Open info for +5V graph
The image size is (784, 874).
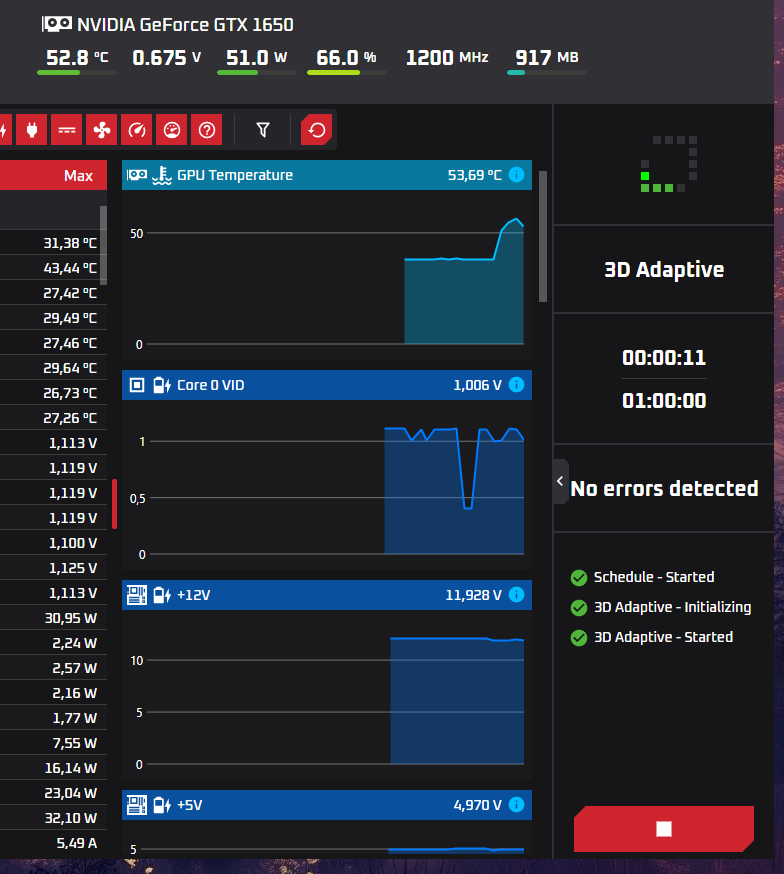(x=517, y=805)
